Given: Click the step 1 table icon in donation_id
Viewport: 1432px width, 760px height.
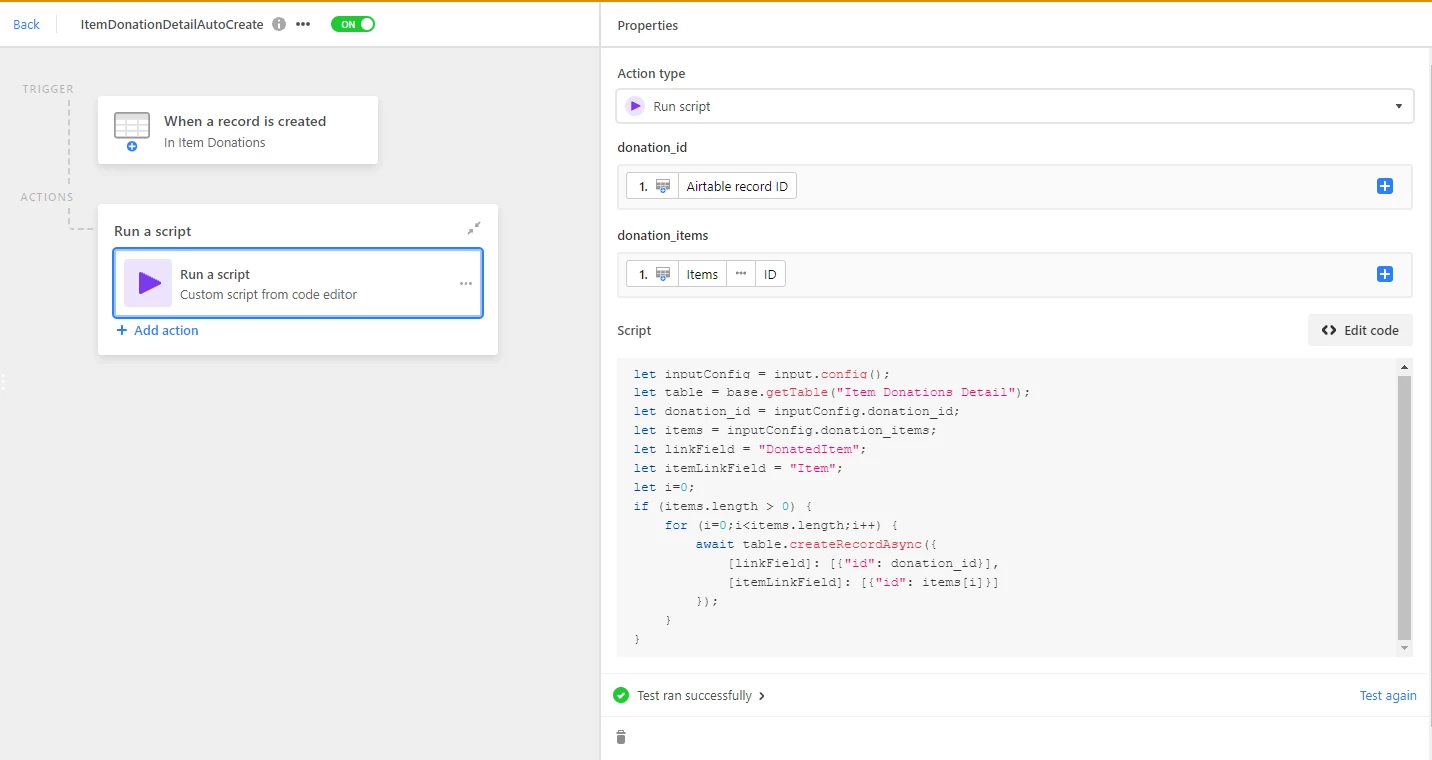Looking at the screenshot, I should (662, 186).
